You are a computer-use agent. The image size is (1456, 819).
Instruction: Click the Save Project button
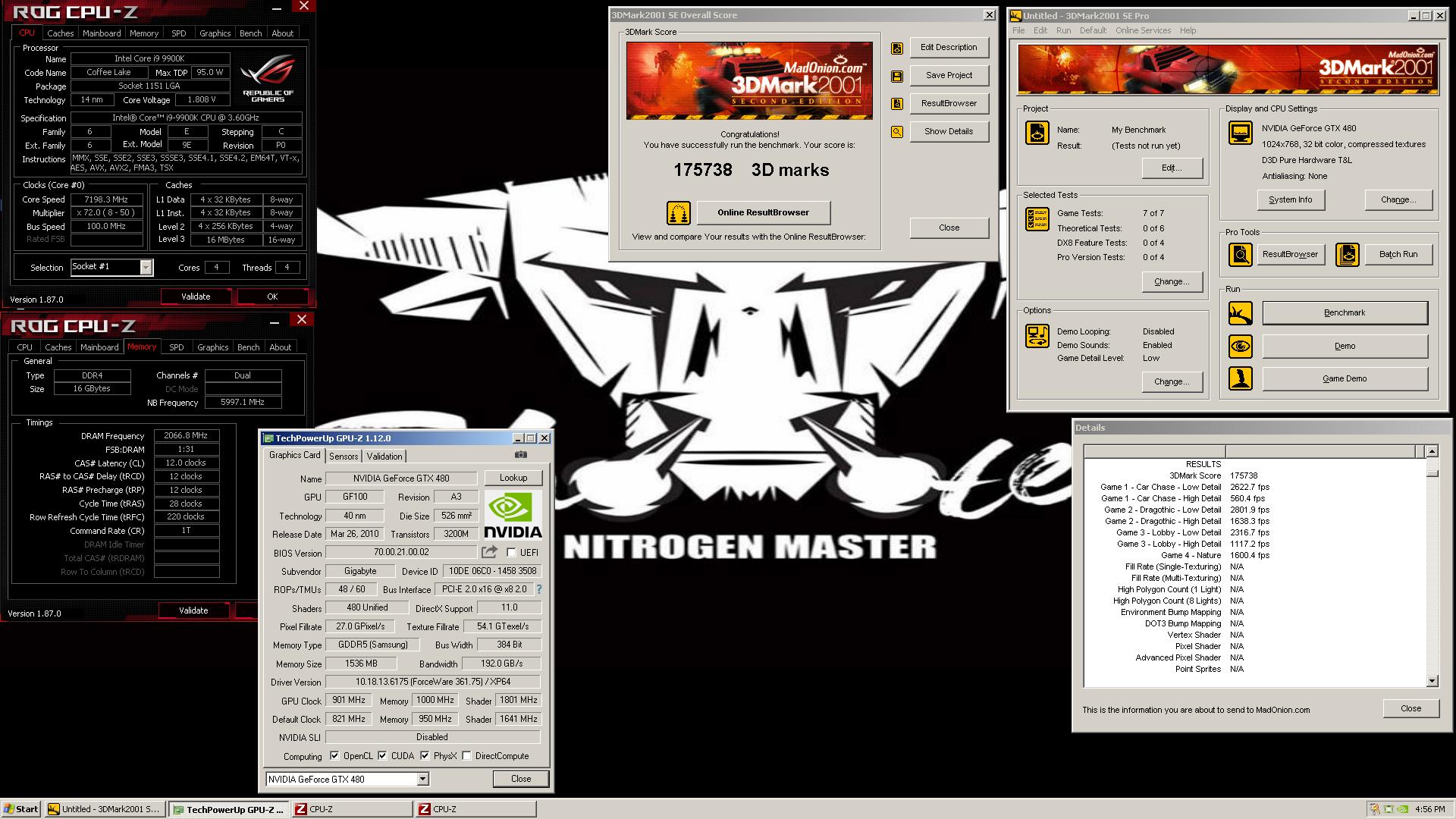point(949,76)
